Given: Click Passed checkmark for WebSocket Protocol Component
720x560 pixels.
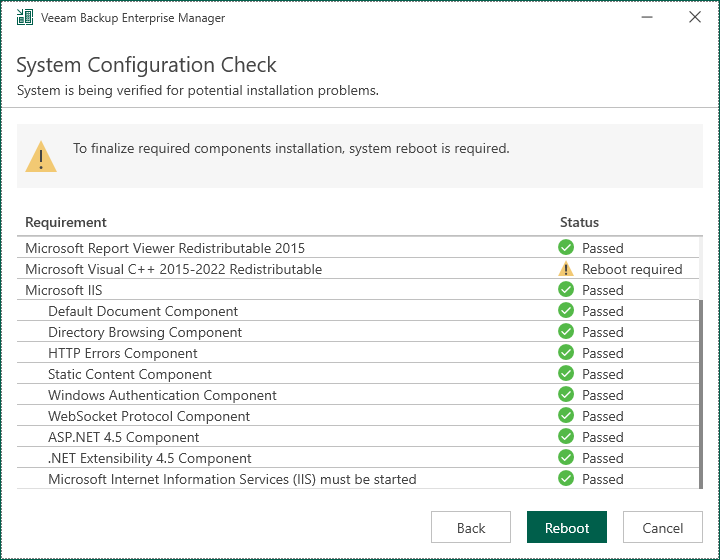Looking at the screenshot, I should pyautogui.click(x=566, y=416).
